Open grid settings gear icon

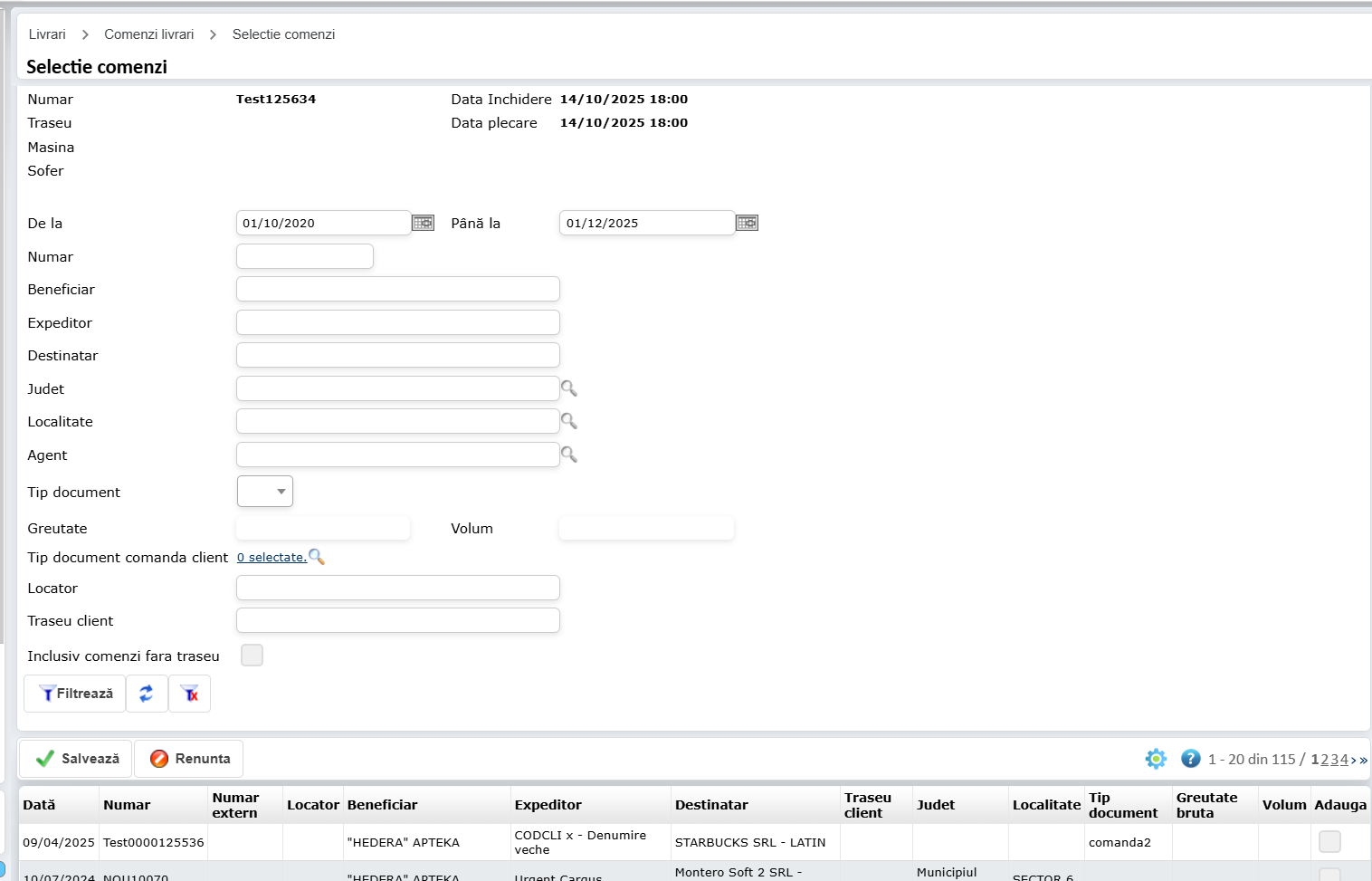1156,759
